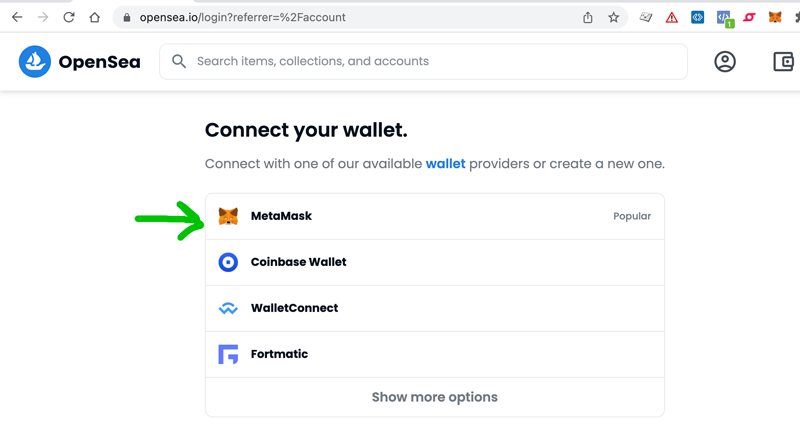This screenshot has height=445, width=800.
Task: Open the account profile icon
Action: tap(724, 62)
